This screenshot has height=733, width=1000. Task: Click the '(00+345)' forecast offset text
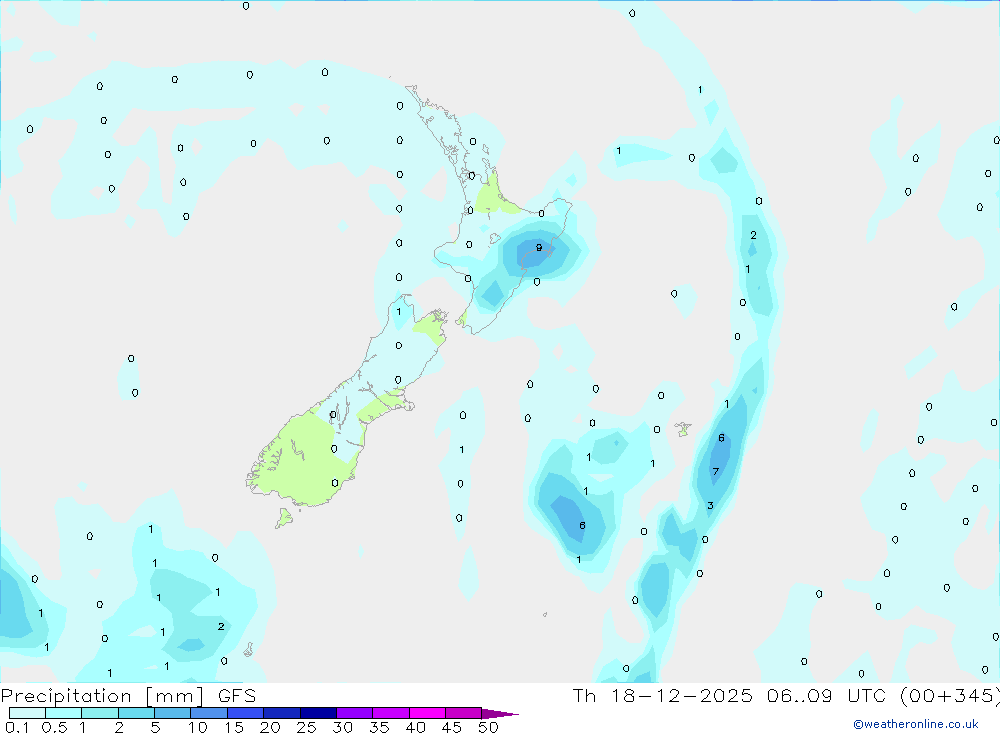(x=950, y=696)
